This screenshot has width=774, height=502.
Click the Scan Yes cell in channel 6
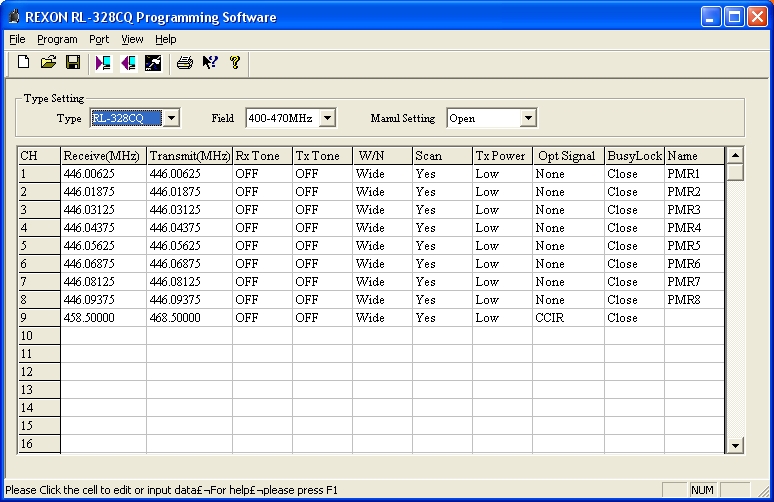point(442,264)
